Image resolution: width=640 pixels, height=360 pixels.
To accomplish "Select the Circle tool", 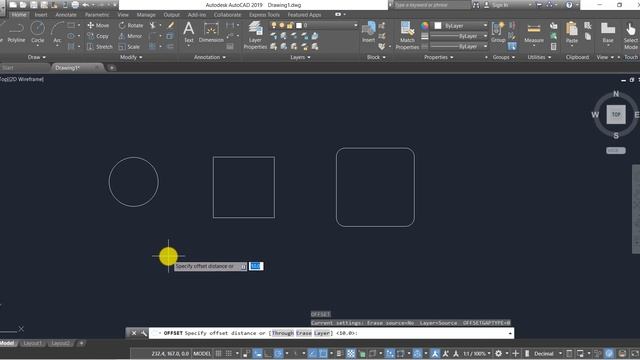I will (x=38, y=33).
